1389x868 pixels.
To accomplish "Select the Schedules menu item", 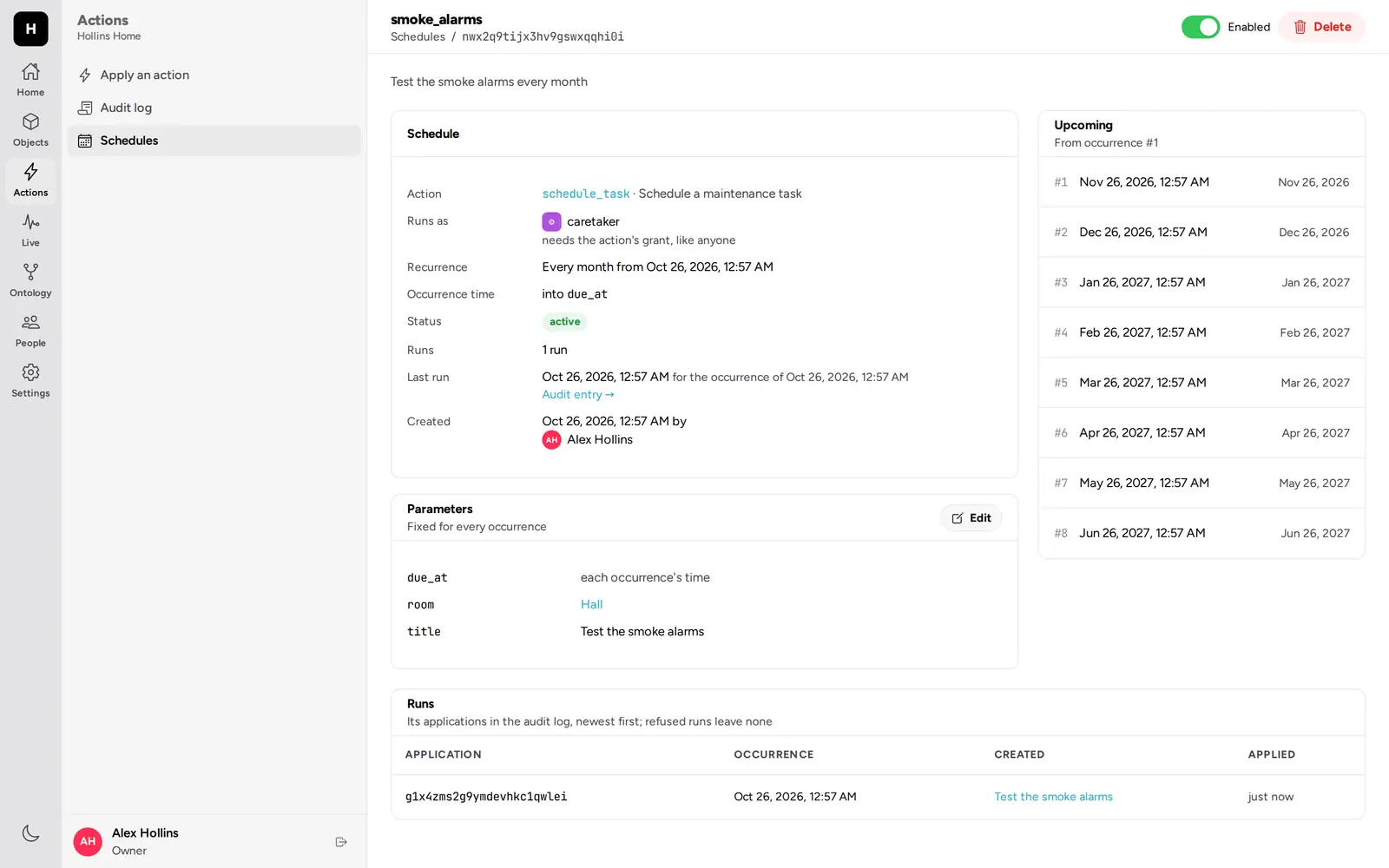I will 214,141.
